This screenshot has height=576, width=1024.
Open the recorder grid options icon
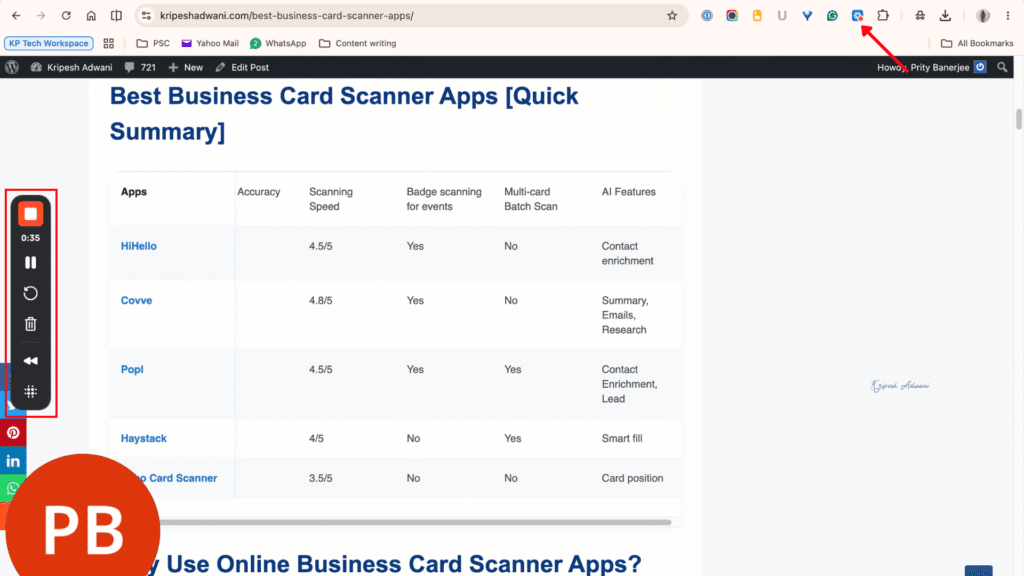(x=30, y=391)
